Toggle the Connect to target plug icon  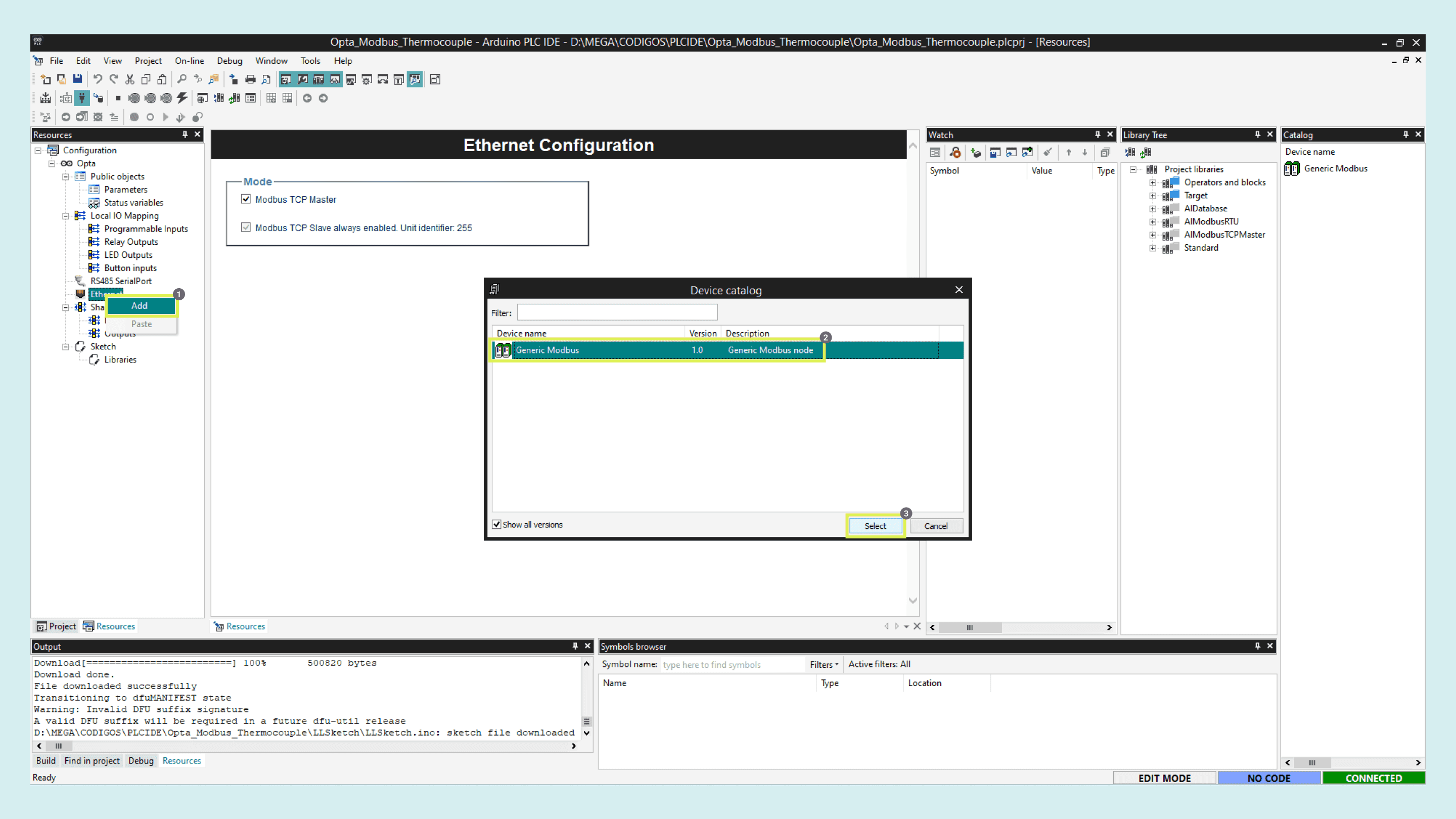coord(82,99)
